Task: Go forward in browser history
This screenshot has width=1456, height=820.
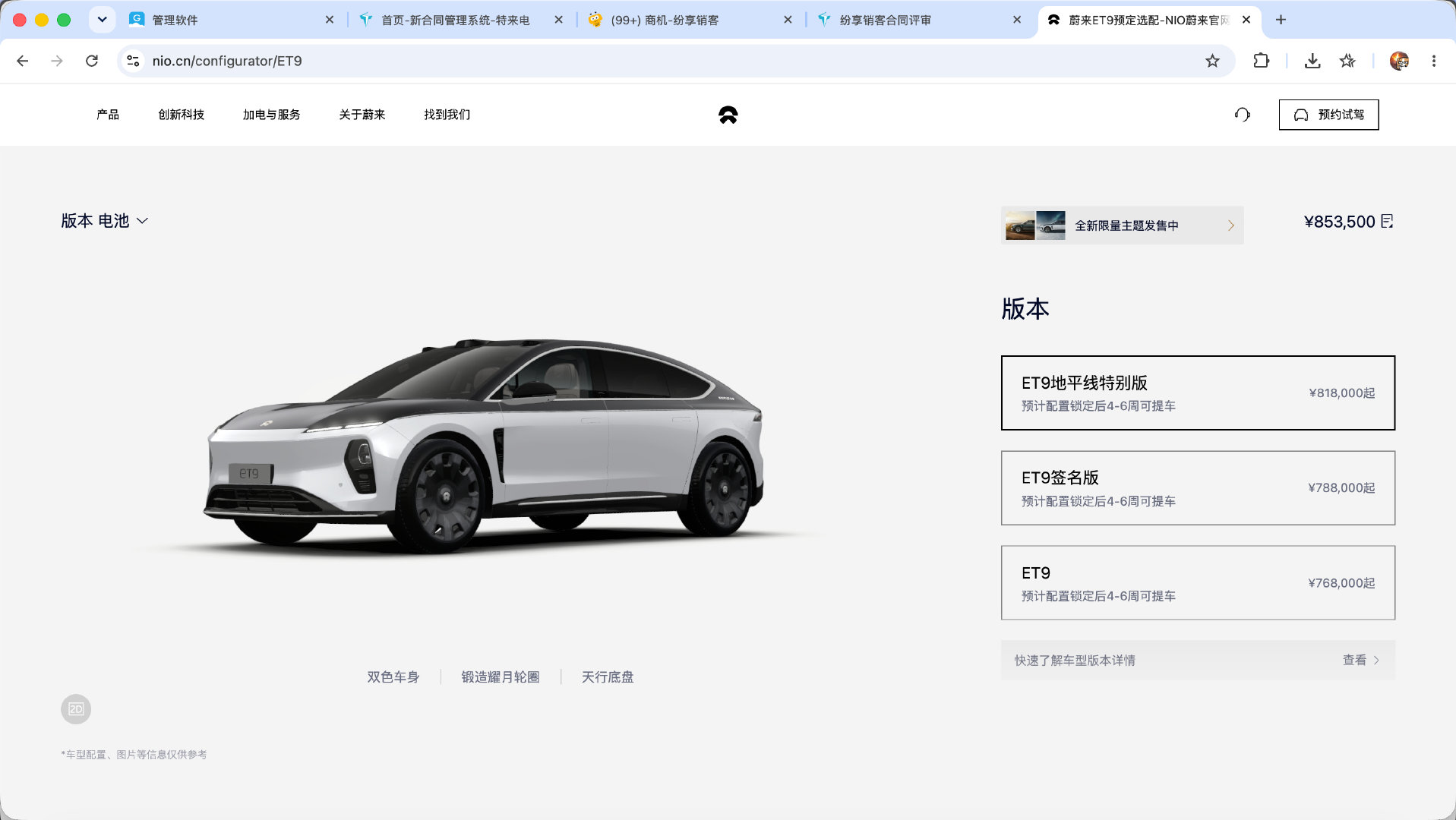Action: click(x=57, y=61)
